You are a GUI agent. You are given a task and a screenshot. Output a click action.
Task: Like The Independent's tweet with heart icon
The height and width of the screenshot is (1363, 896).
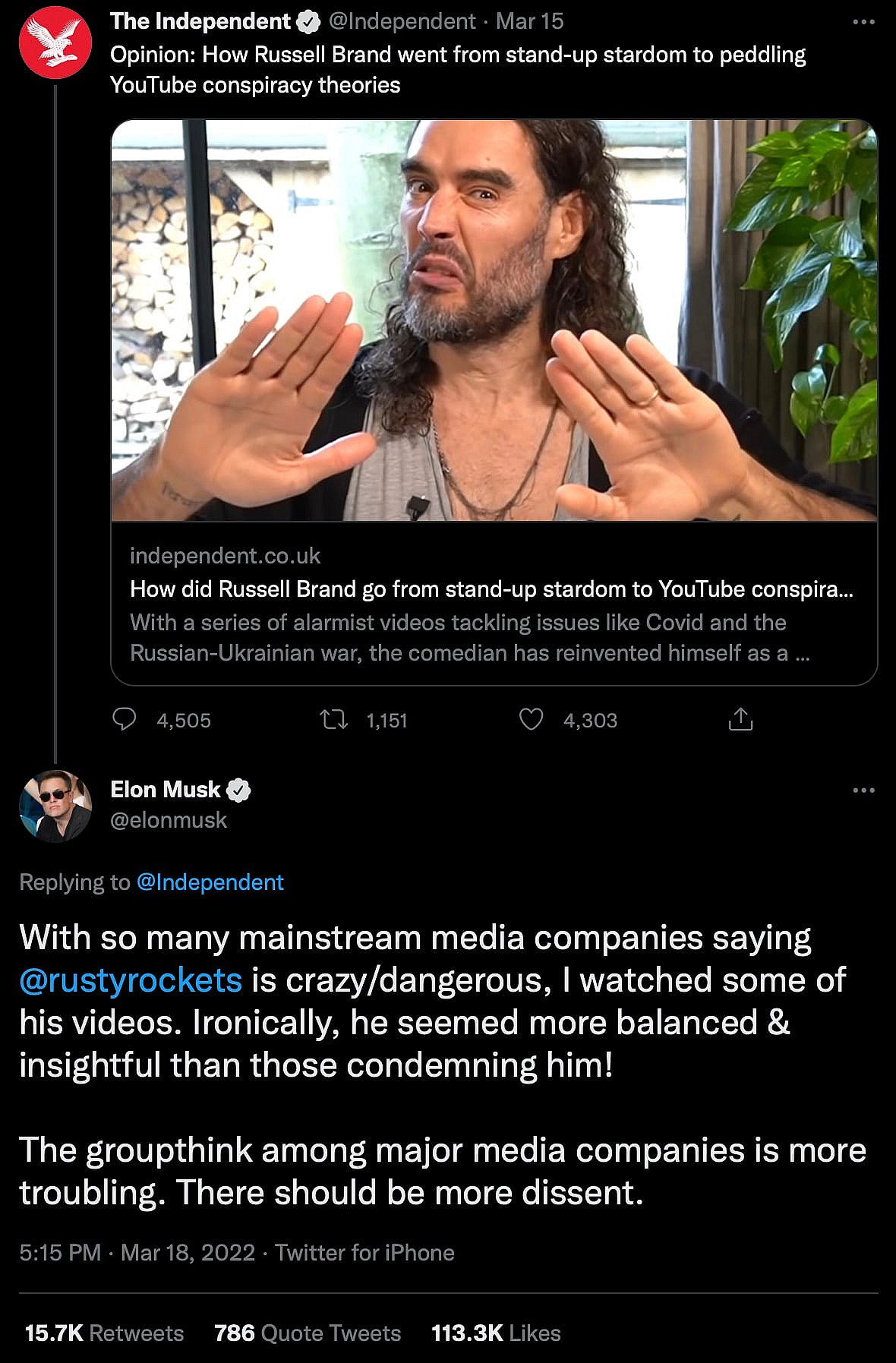[531, 719]
